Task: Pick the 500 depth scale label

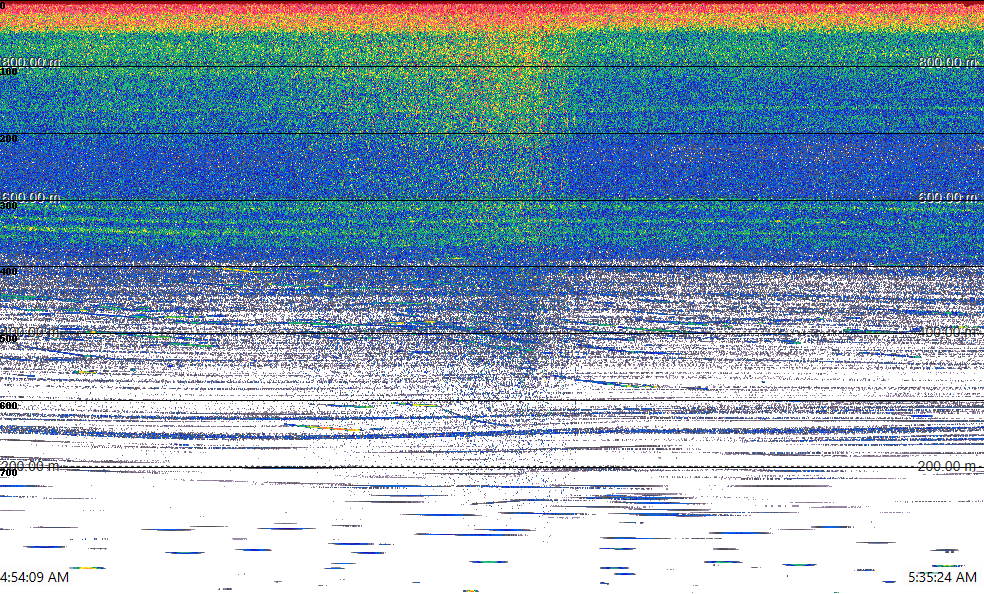Action: (9, 339)
